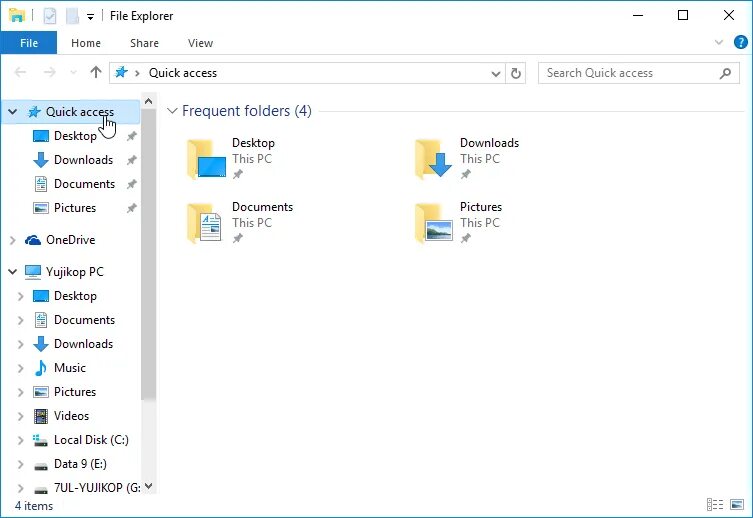Click pin icon next to sidebar Pictures
This screenshot has width=753, height=518.
click(x=132, y=208)
